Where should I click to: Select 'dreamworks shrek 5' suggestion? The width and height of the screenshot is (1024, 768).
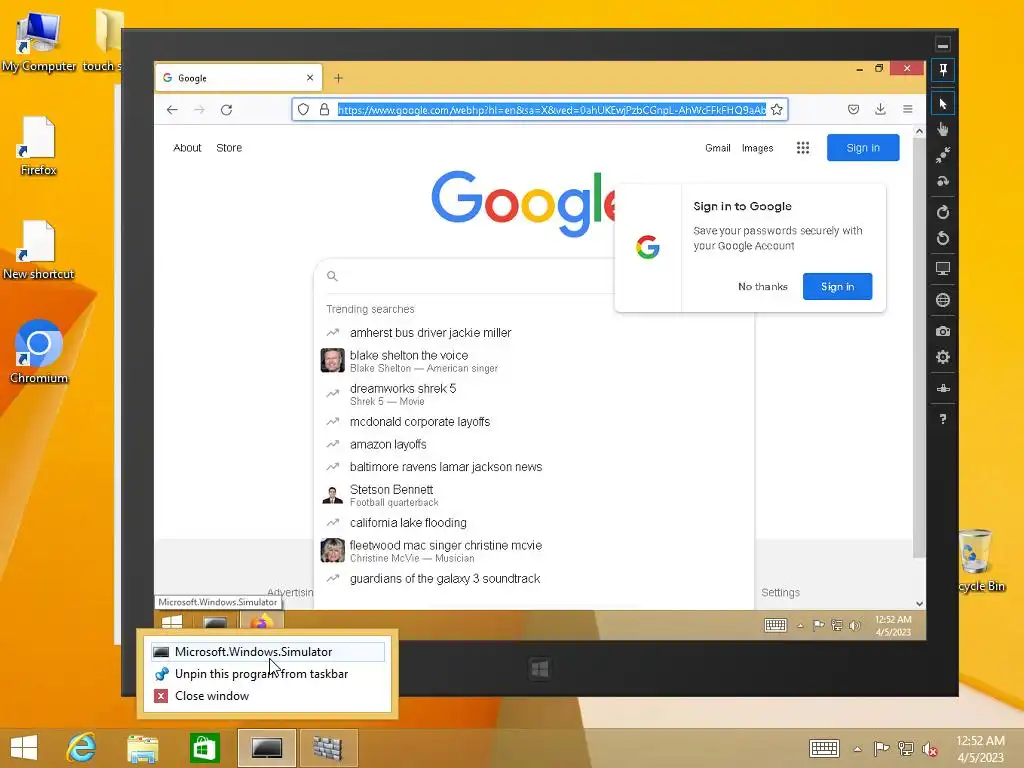534,394
